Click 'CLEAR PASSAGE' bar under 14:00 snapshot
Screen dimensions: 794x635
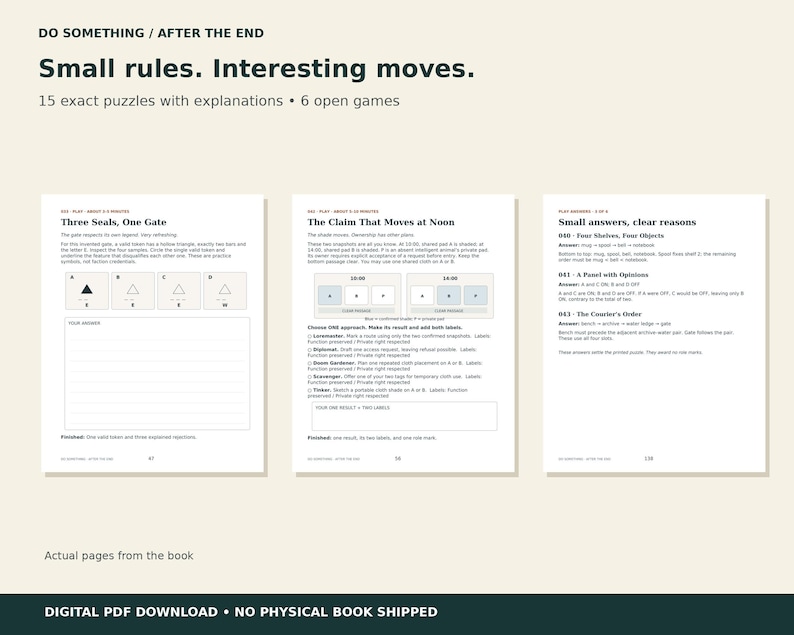[x=449, y=311]
